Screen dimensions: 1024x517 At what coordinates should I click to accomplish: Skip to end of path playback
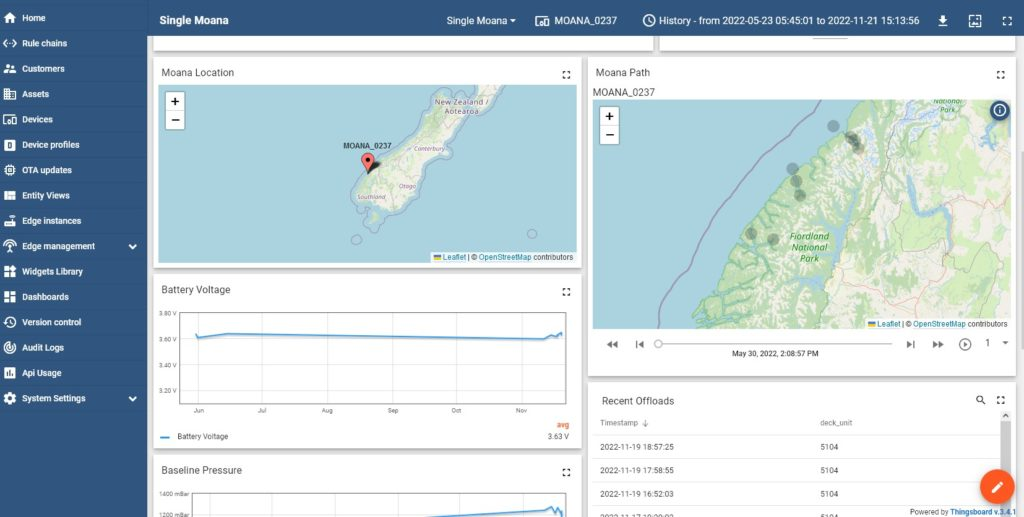tap(910, 344)
